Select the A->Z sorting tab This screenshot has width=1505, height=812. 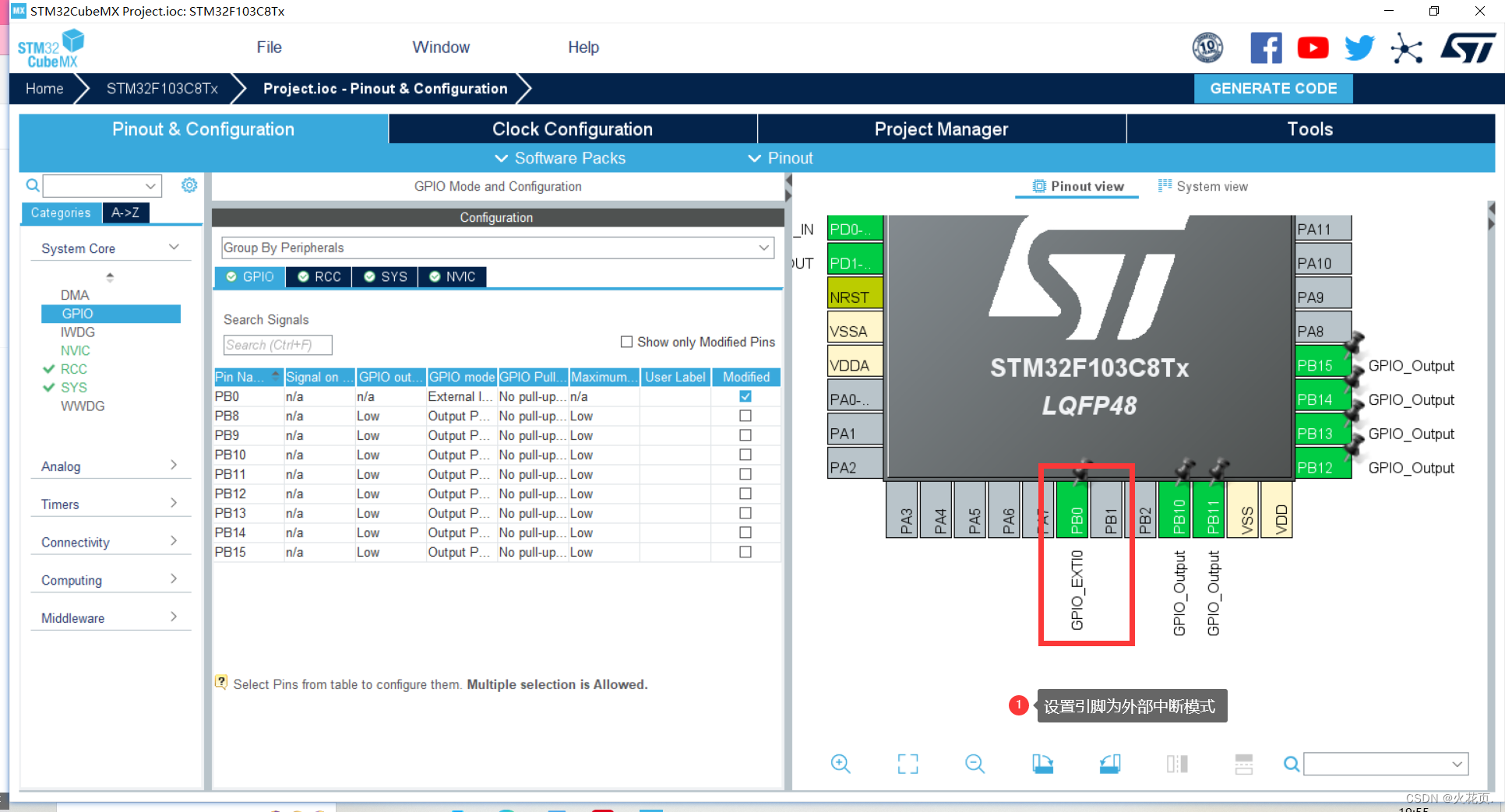point(125,213)
